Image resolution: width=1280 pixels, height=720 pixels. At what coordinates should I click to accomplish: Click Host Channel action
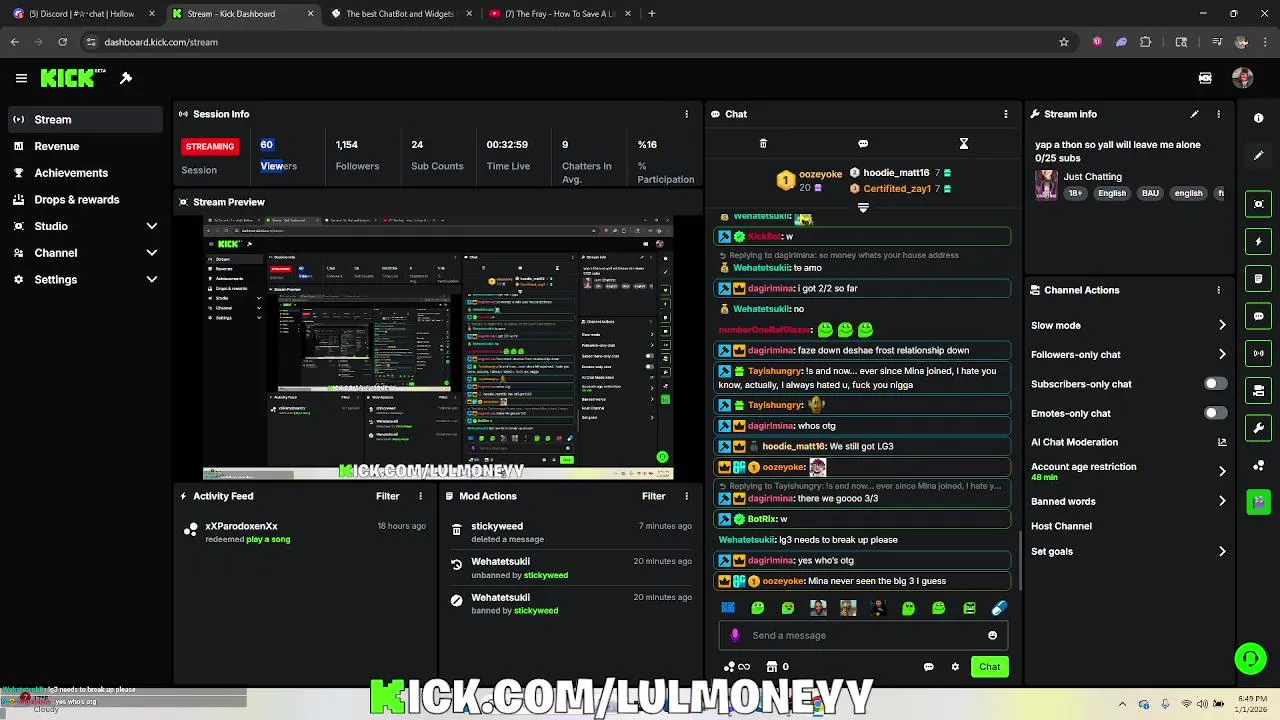tap(1061, 526)
